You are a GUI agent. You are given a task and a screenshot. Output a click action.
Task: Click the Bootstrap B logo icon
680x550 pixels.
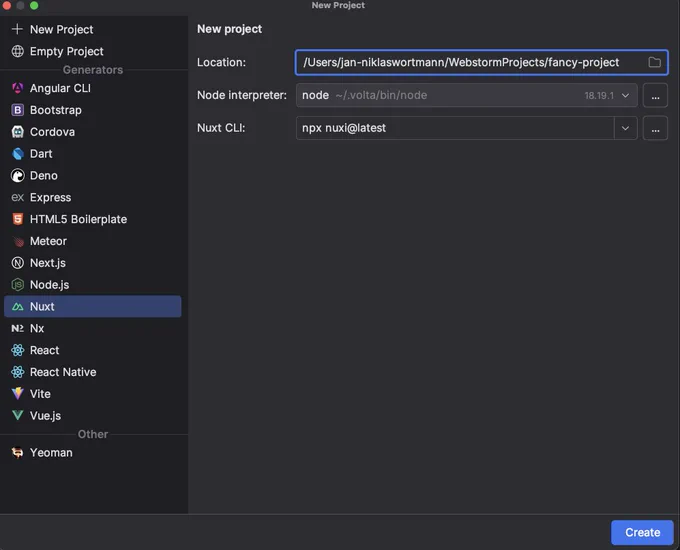(17, 110)
